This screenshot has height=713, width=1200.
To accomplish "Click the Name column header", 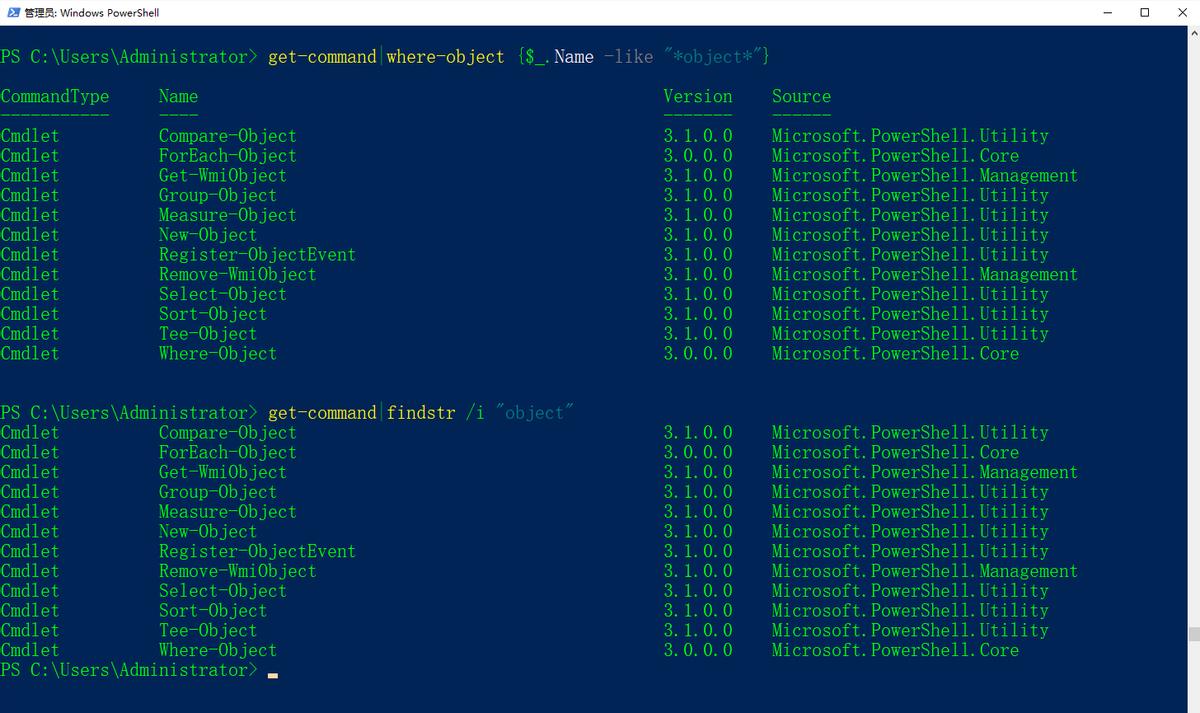I will click(178, 97).
